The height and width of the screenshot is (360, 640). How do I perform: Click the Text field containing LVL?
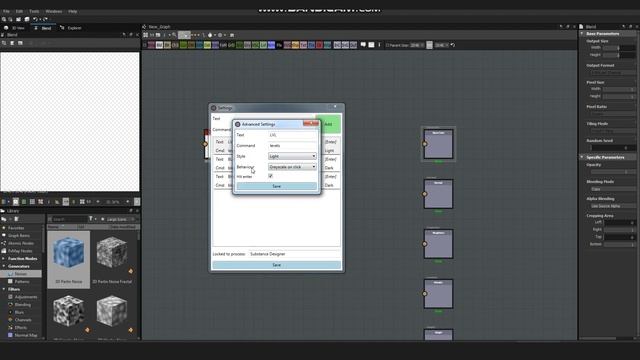[292, 135]
